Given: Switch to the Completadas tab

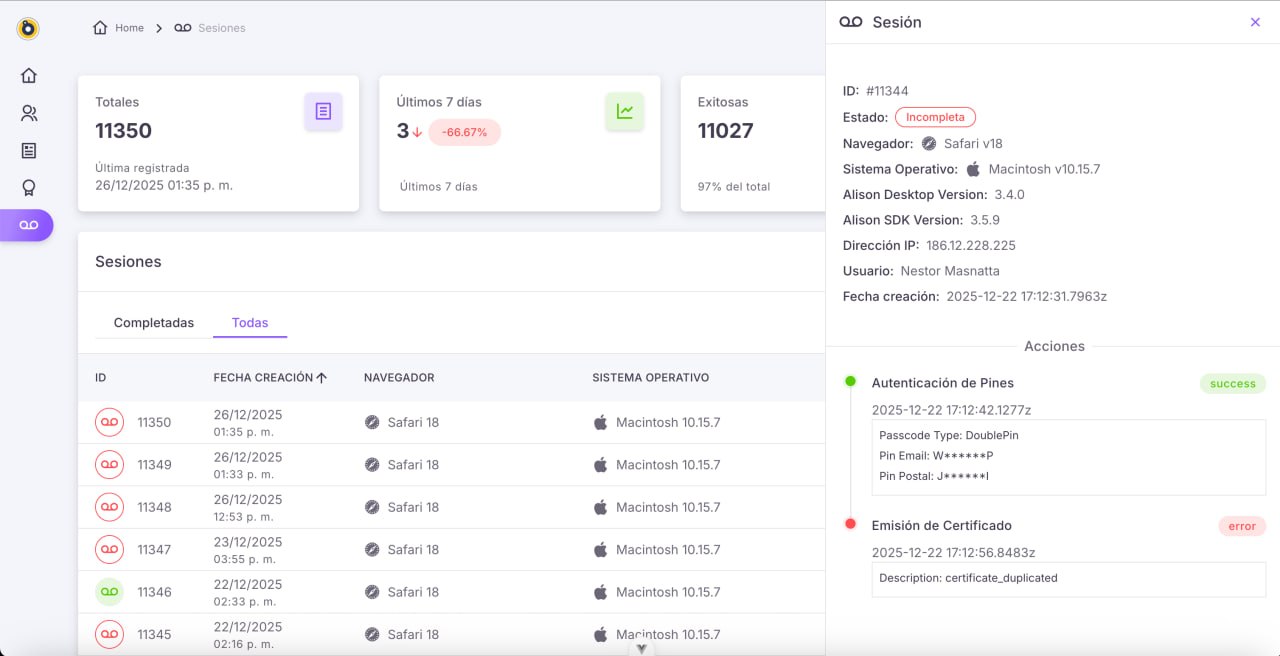Looking at the screenshot, I should (154, 323).
